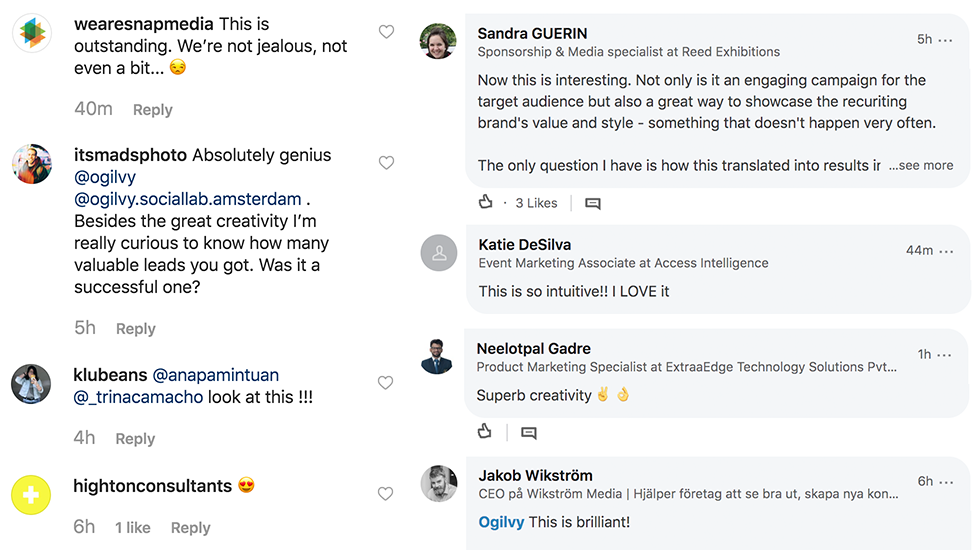Open @ogilvy.sociallab.amsterdam mention link
Screen dimensions: 980x550
click(x=188, y=199)
